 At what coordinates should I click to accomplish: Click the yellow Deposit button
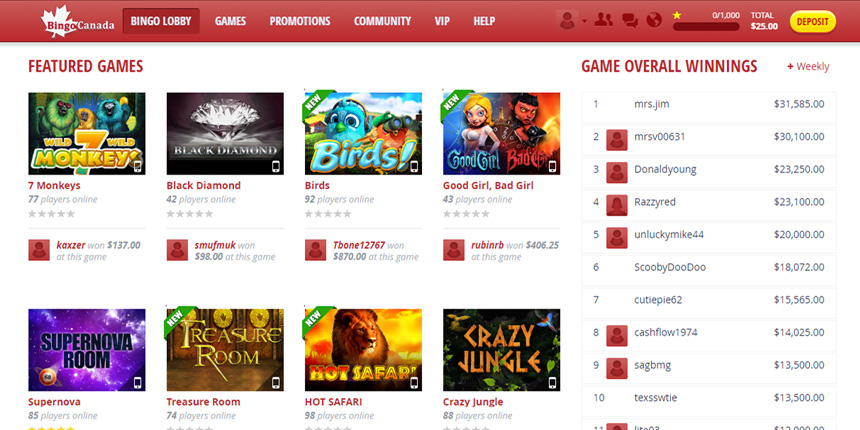coord(812,22)
